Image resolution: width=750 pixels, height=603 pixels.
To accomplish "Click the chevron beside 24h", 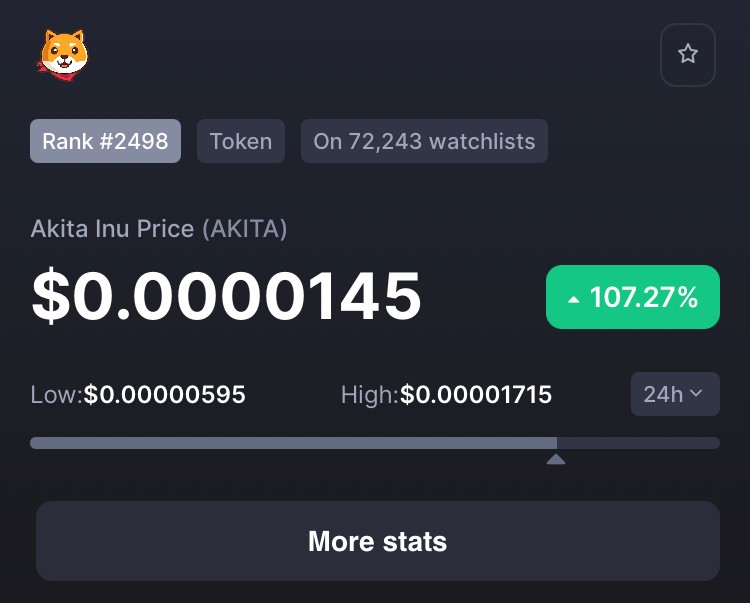I will [696, 393].
